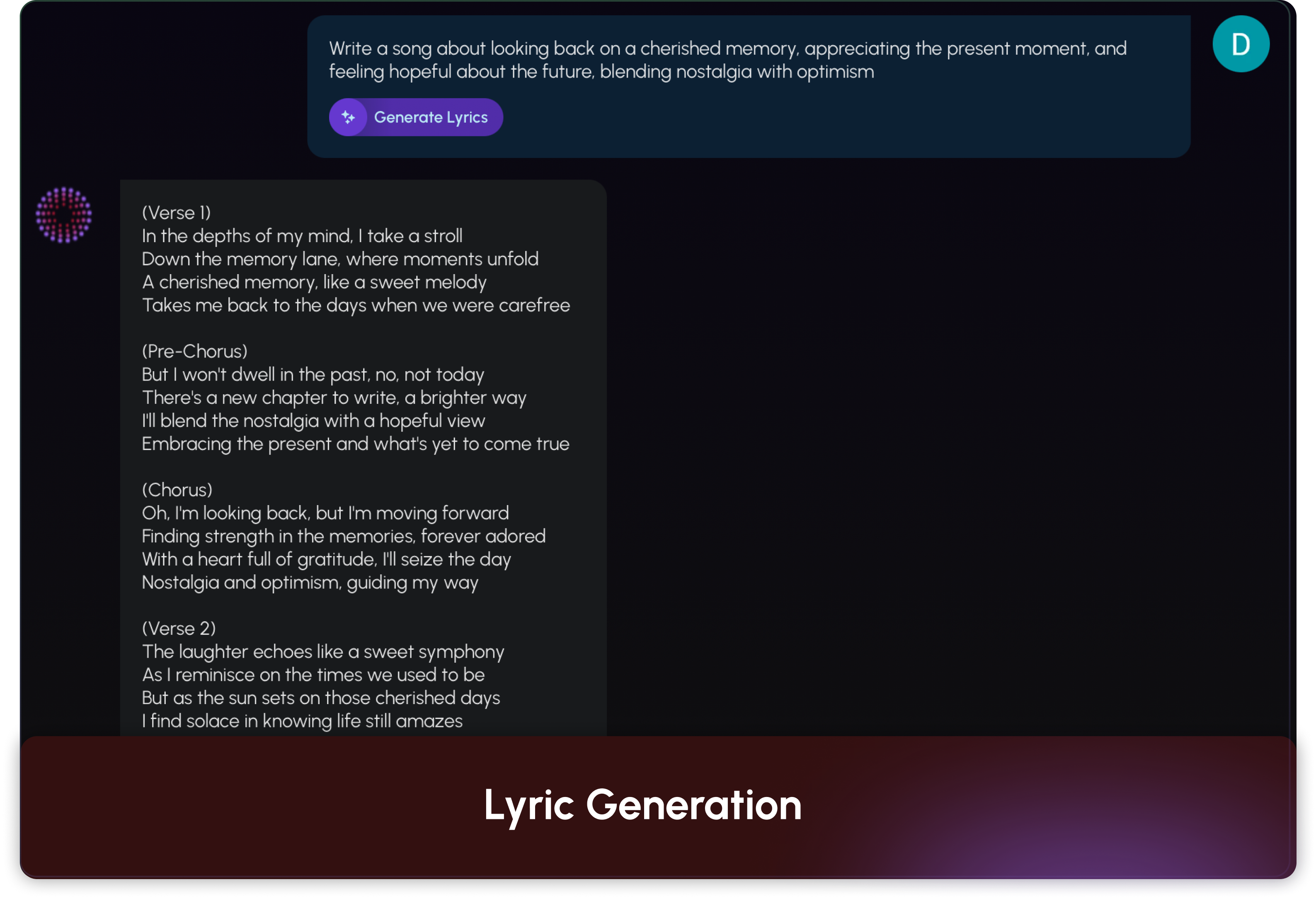Click the '(Verse 2)' heading
The height and width of the screenshot is (899, 1316).
click(178, 629)
